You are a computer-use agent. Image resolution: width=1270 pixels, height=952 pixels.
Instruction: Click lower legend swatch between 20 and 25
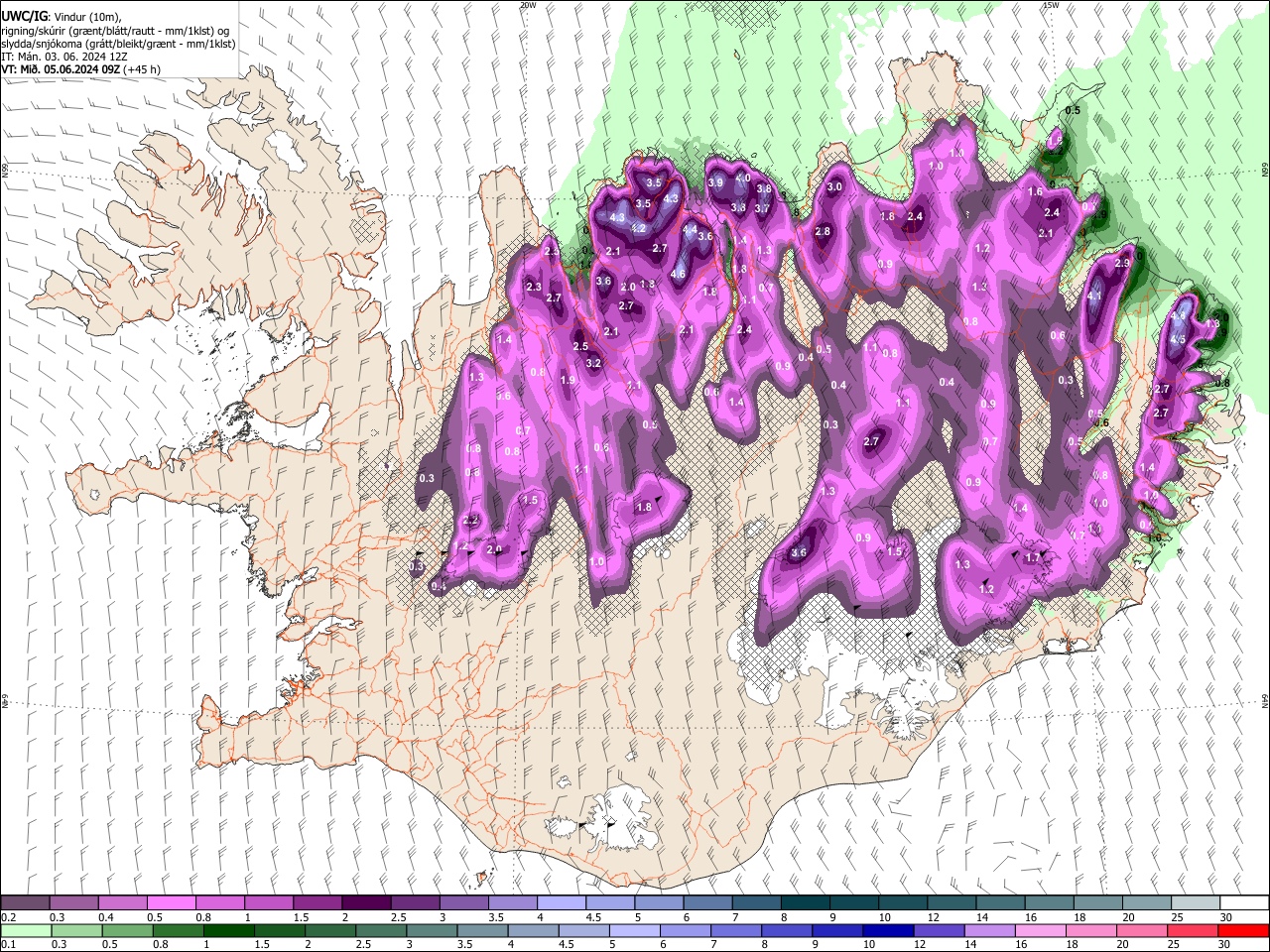1140,930
